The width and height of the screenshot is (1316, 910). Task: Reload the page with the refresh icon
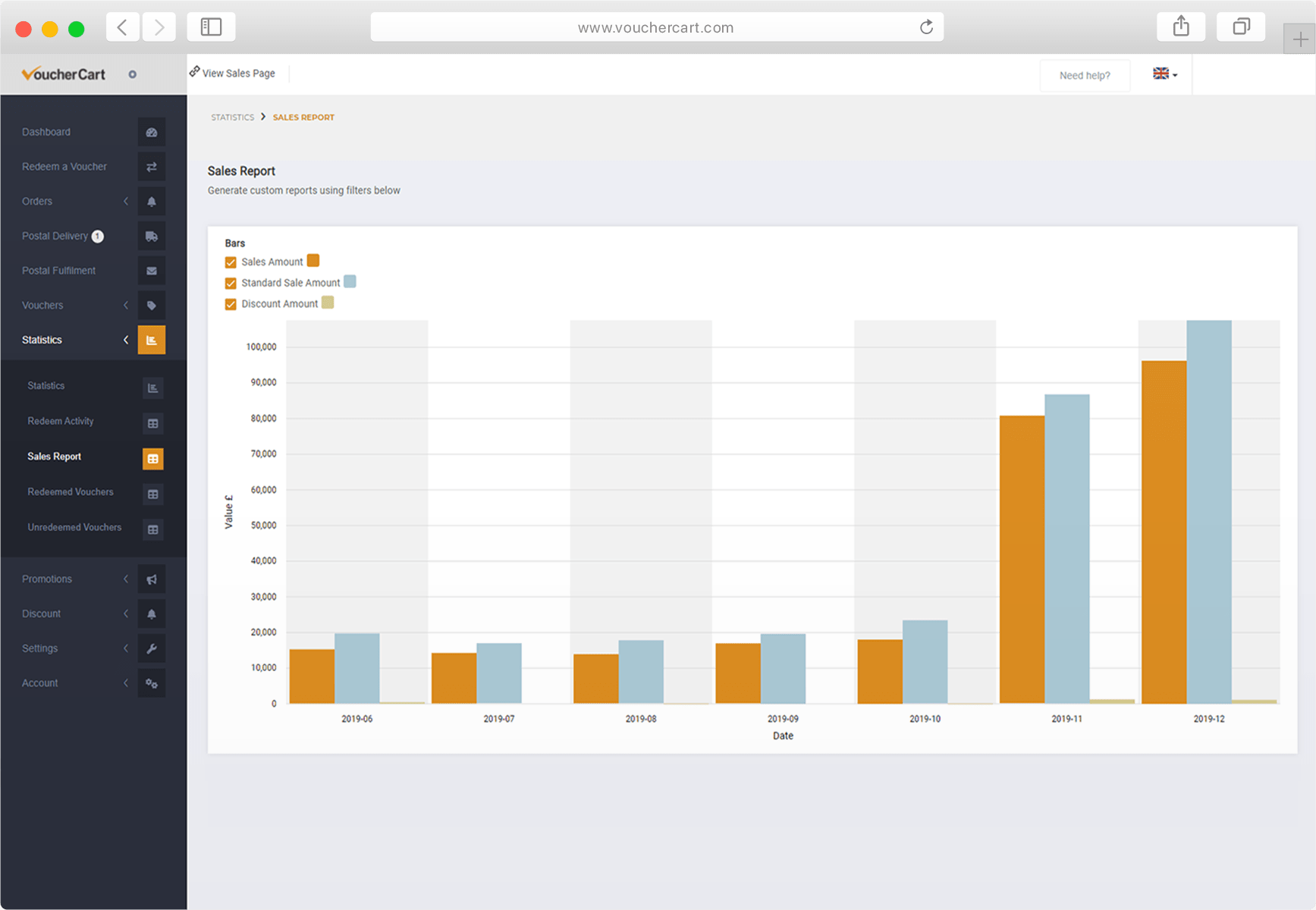coord(926,27)
